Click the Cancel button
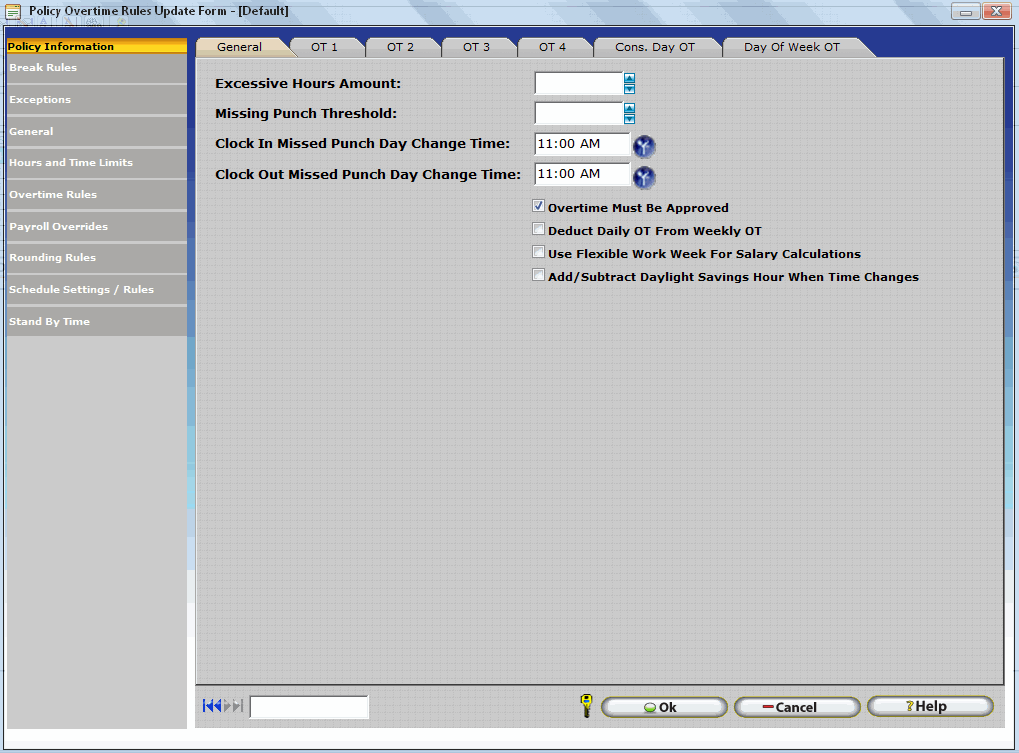This screenshot has width=1019, height=753. (x=796, y=707)
